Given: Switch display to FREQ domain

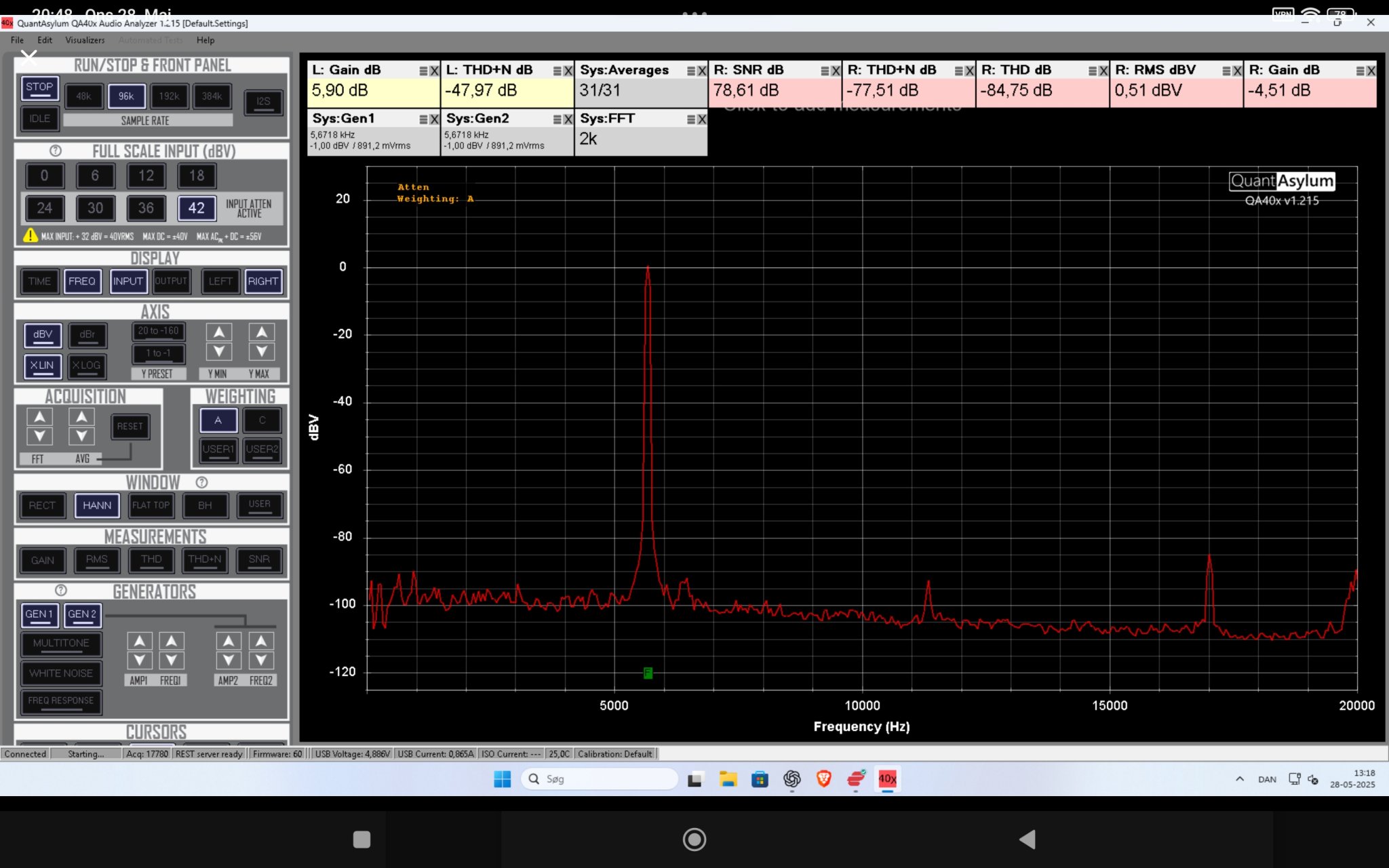Looking at the screenshot, I should (x=82, y=281).
